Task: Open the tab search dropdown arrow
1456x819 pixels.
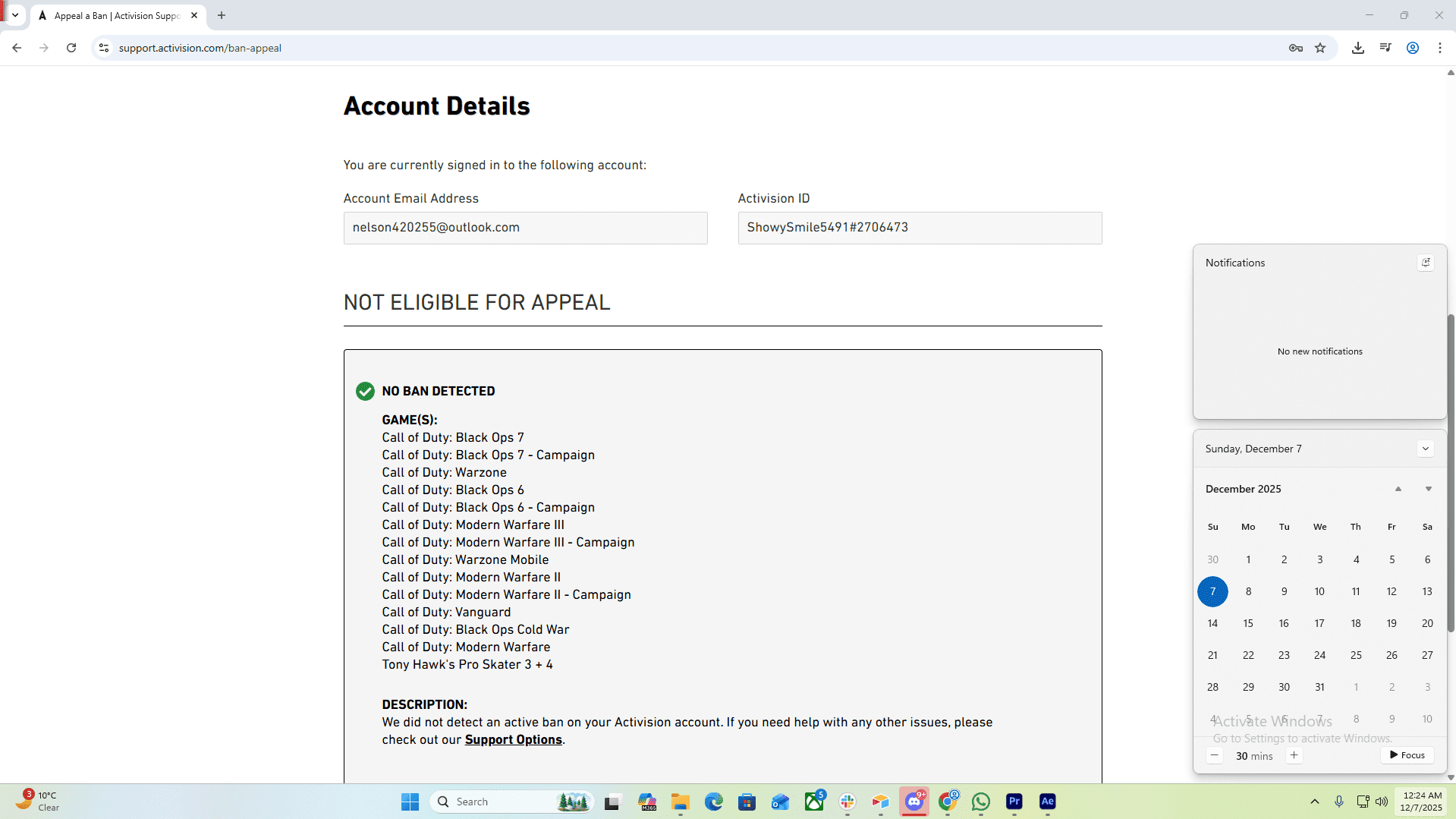Action: [14, 15]
